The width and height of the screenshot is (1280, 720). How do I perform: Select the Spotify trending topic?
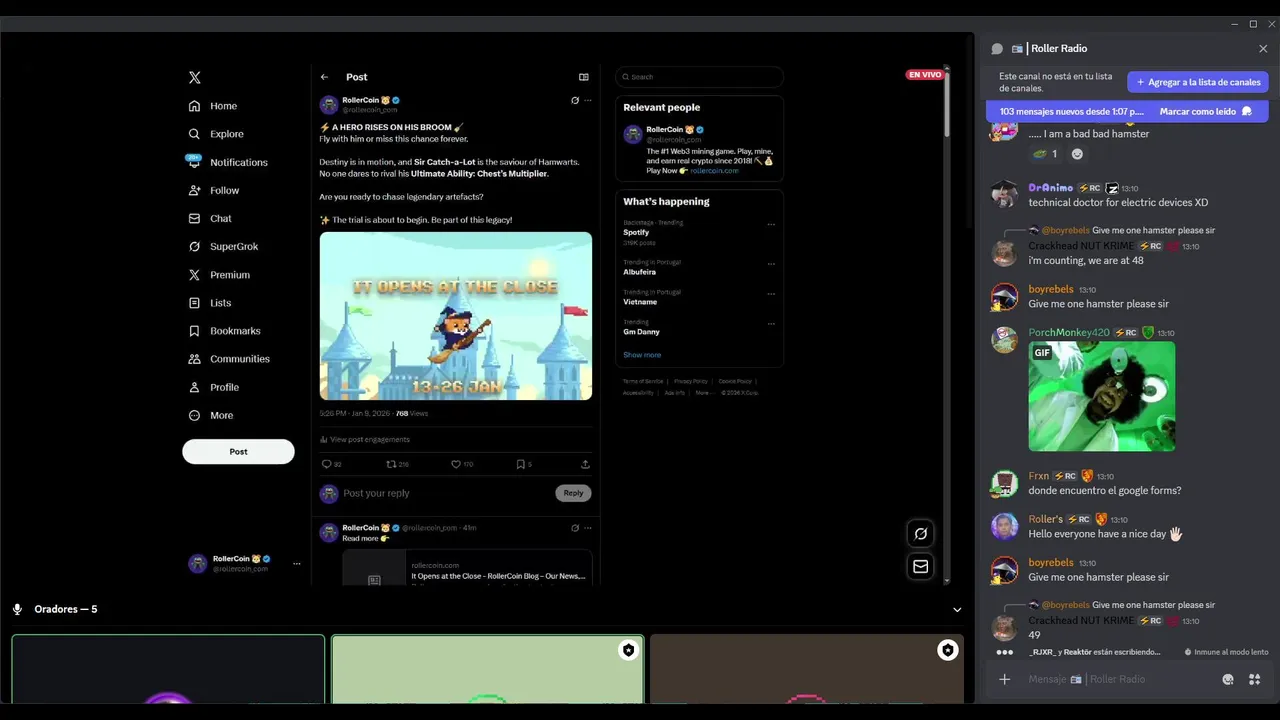[636, 232]
